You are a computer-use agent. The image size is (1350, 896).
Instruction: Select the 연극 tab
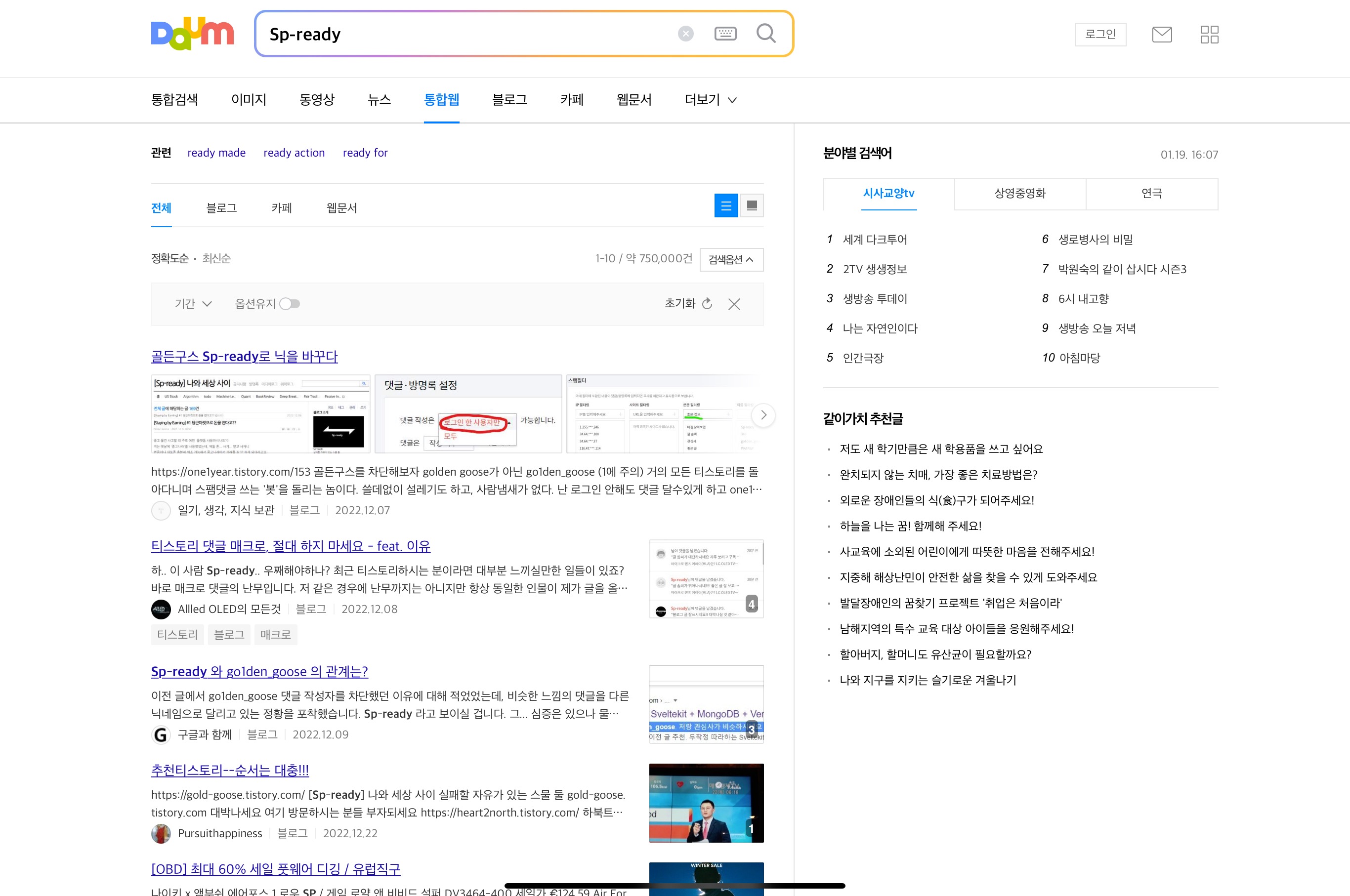click(1152, 194)
